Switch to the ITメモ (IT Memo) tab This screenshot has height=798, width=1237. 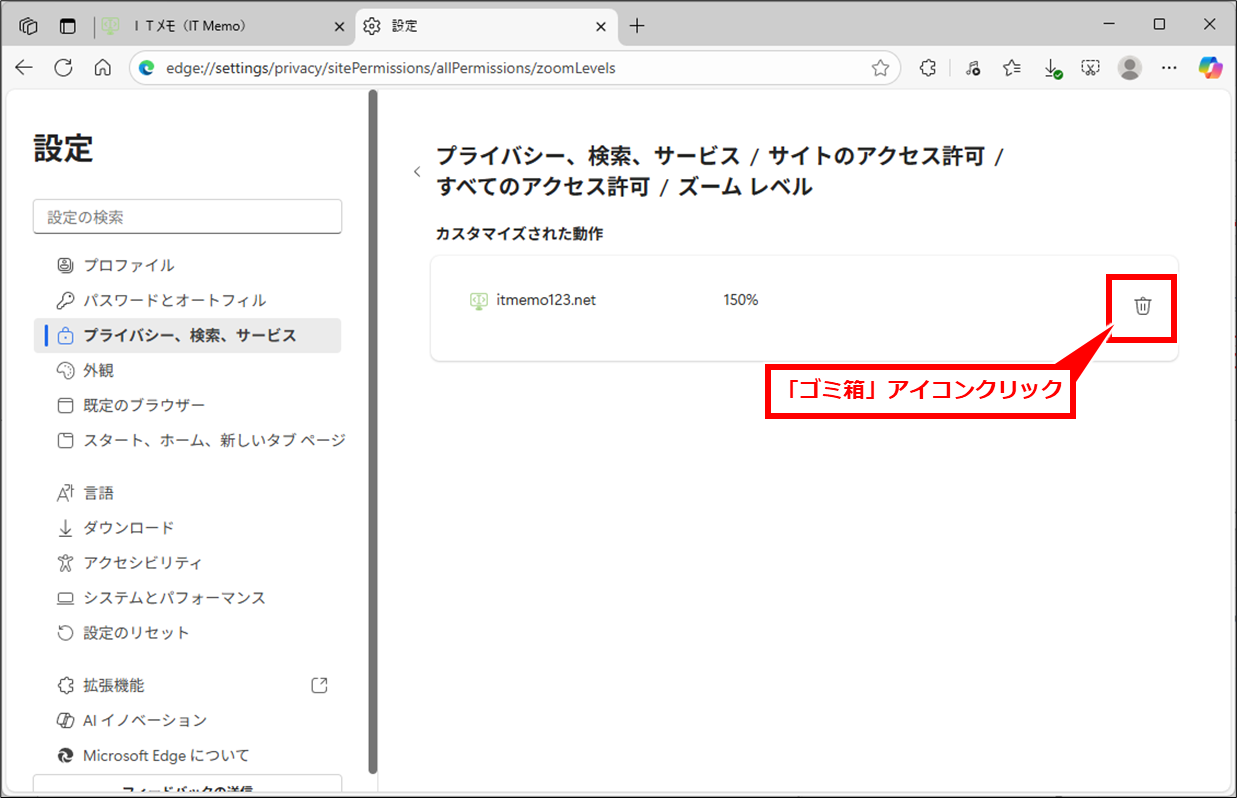click(220, 26)
